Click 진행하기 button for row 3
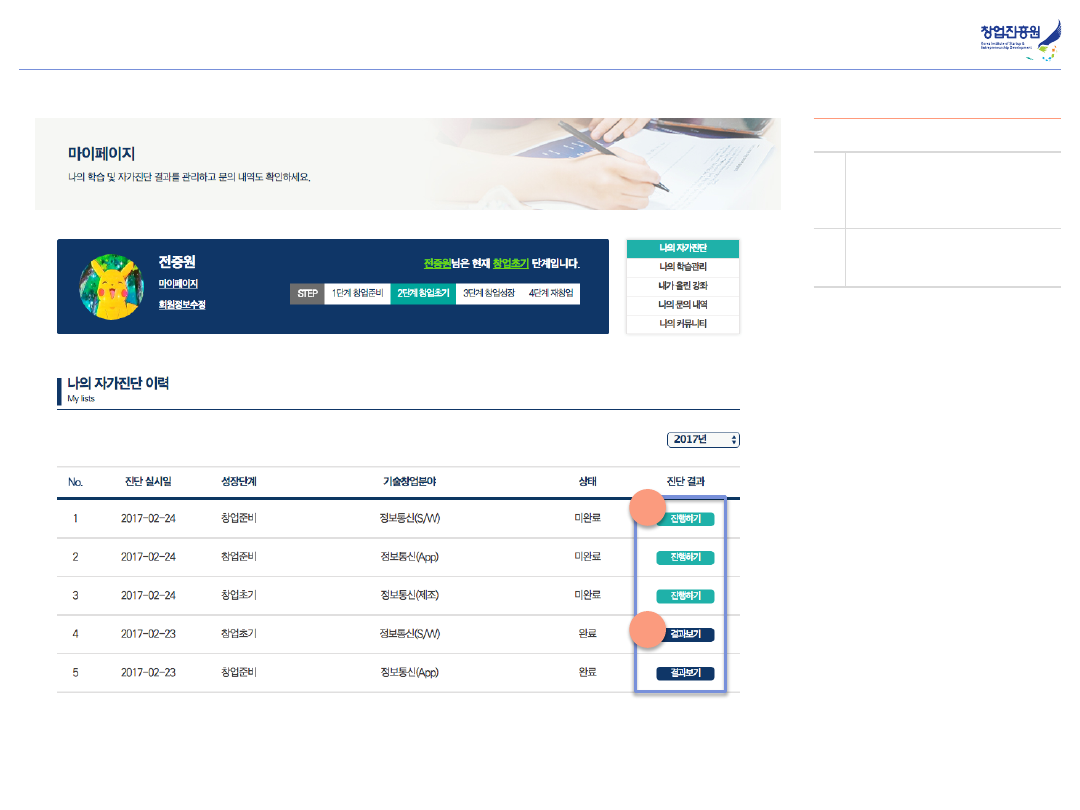 coord(685,596)
